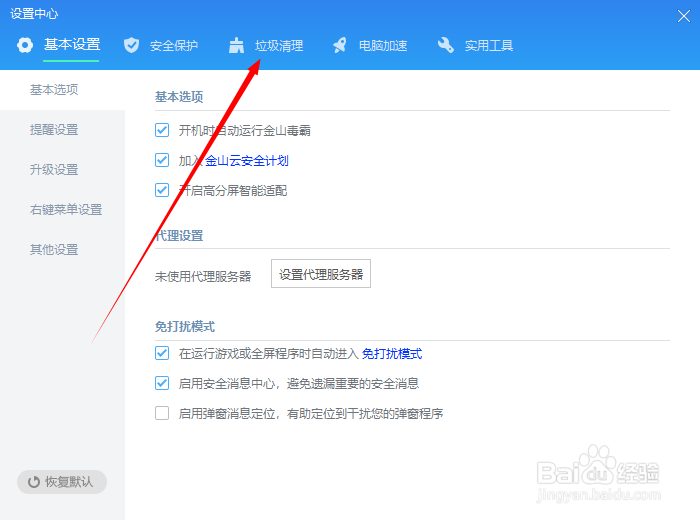
Task: Open the blue 免打扰模式 link
Action: click(x=392, y=354)
